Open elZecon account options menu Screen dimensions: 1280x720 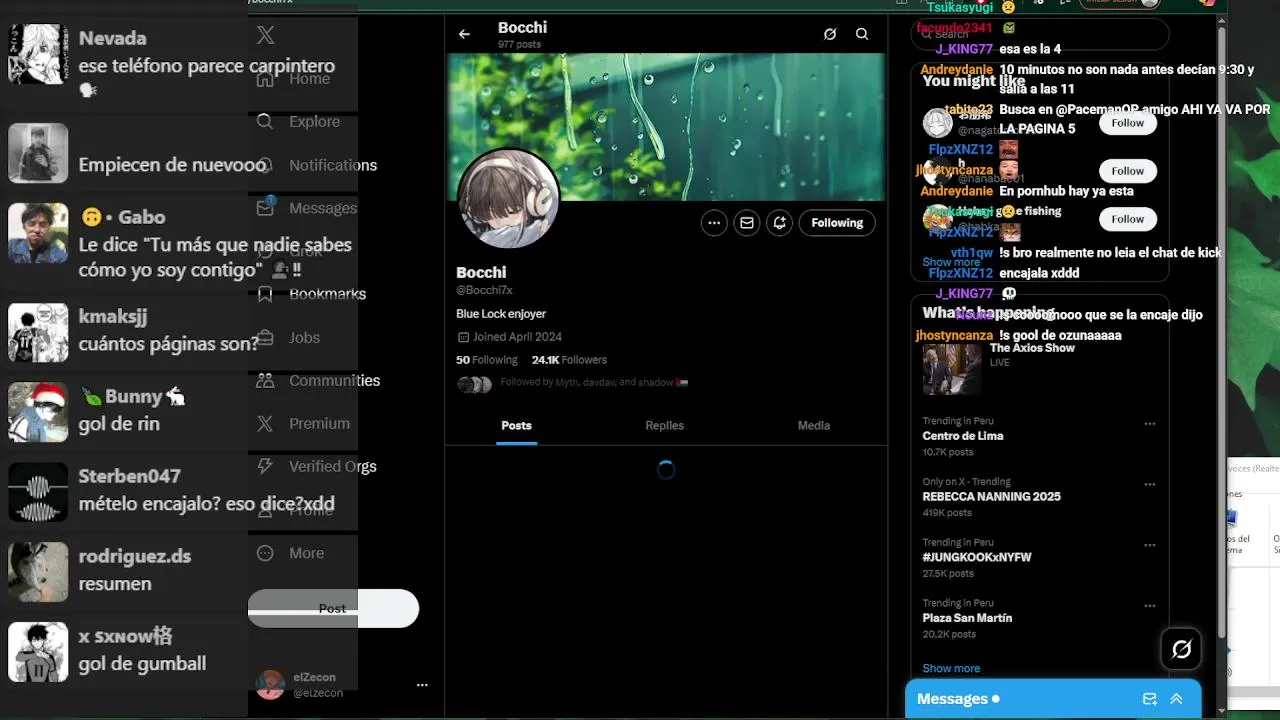[x=422, y=685]
